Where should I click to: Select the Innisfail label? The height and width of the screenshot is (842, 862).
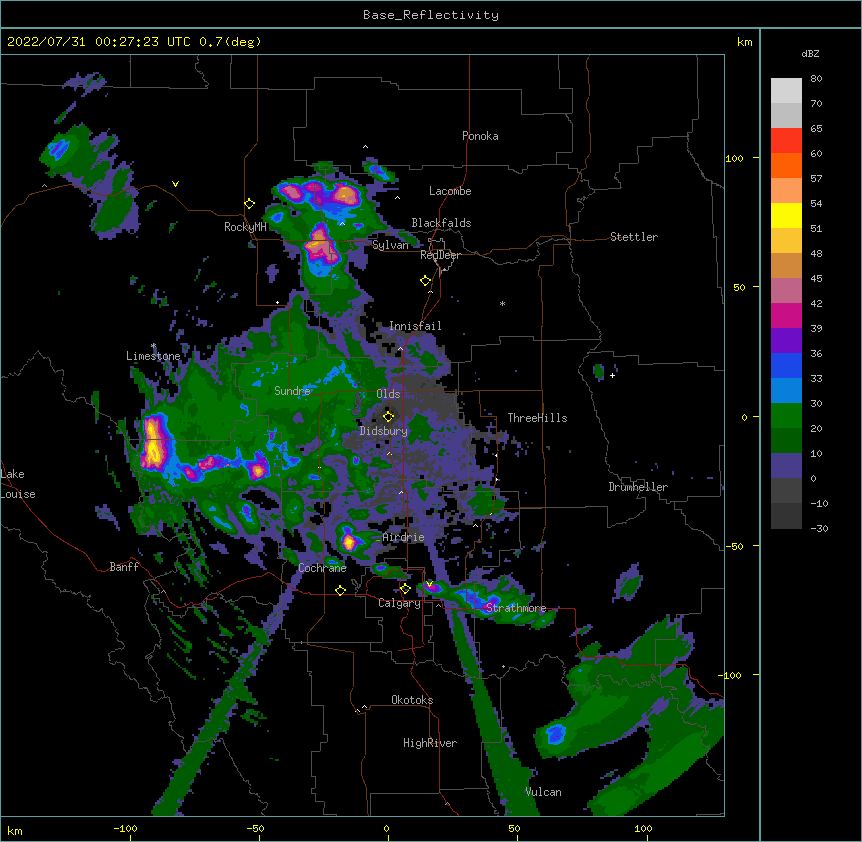point(415,326)
